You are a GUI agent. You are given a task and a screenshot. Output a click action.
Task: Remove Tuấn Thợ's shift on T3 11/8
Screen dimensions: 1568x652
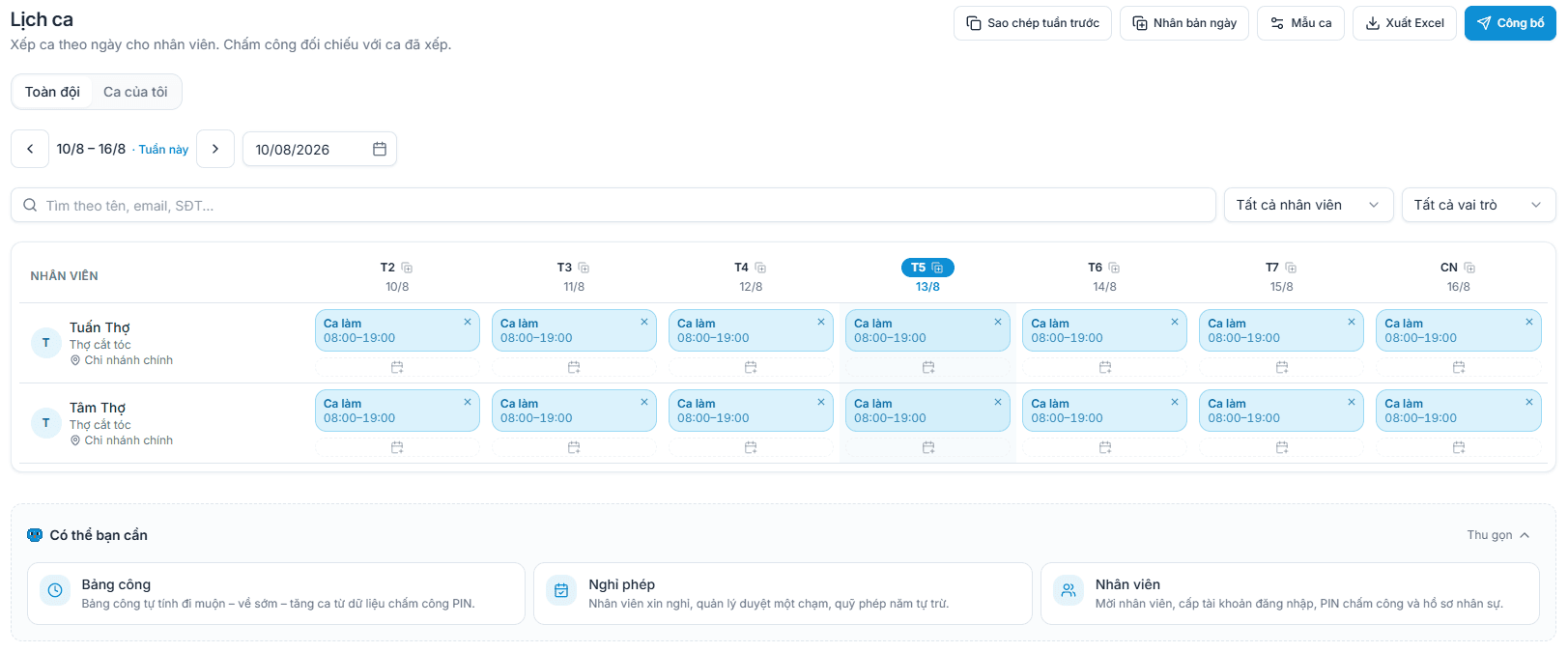pyautogui.click(x=644, y=322)
